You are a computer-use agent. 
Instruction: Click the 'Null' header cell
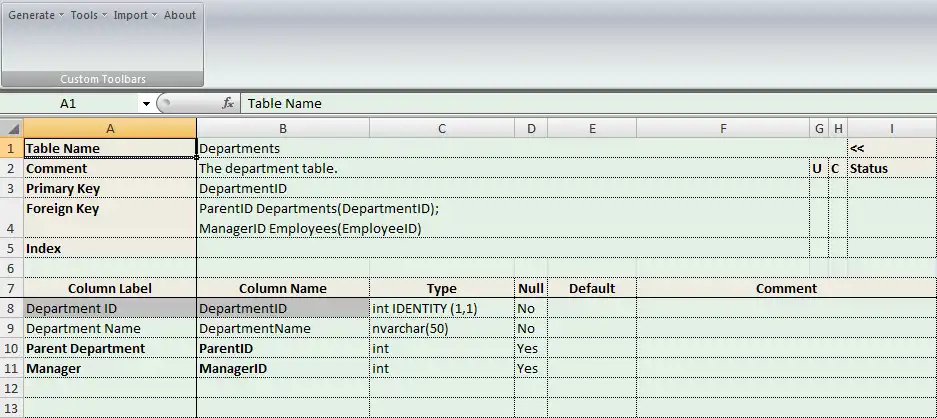(x=531, y=288)
